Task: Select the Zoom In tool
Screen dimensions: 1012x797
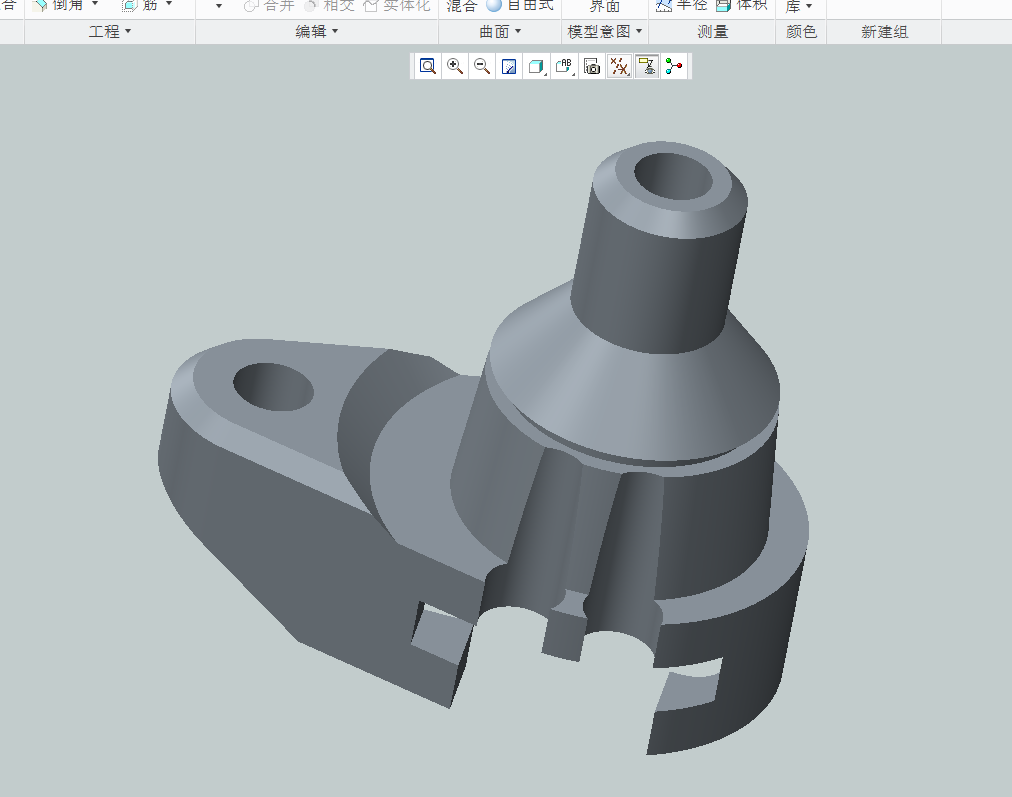Action: [455, 67]
